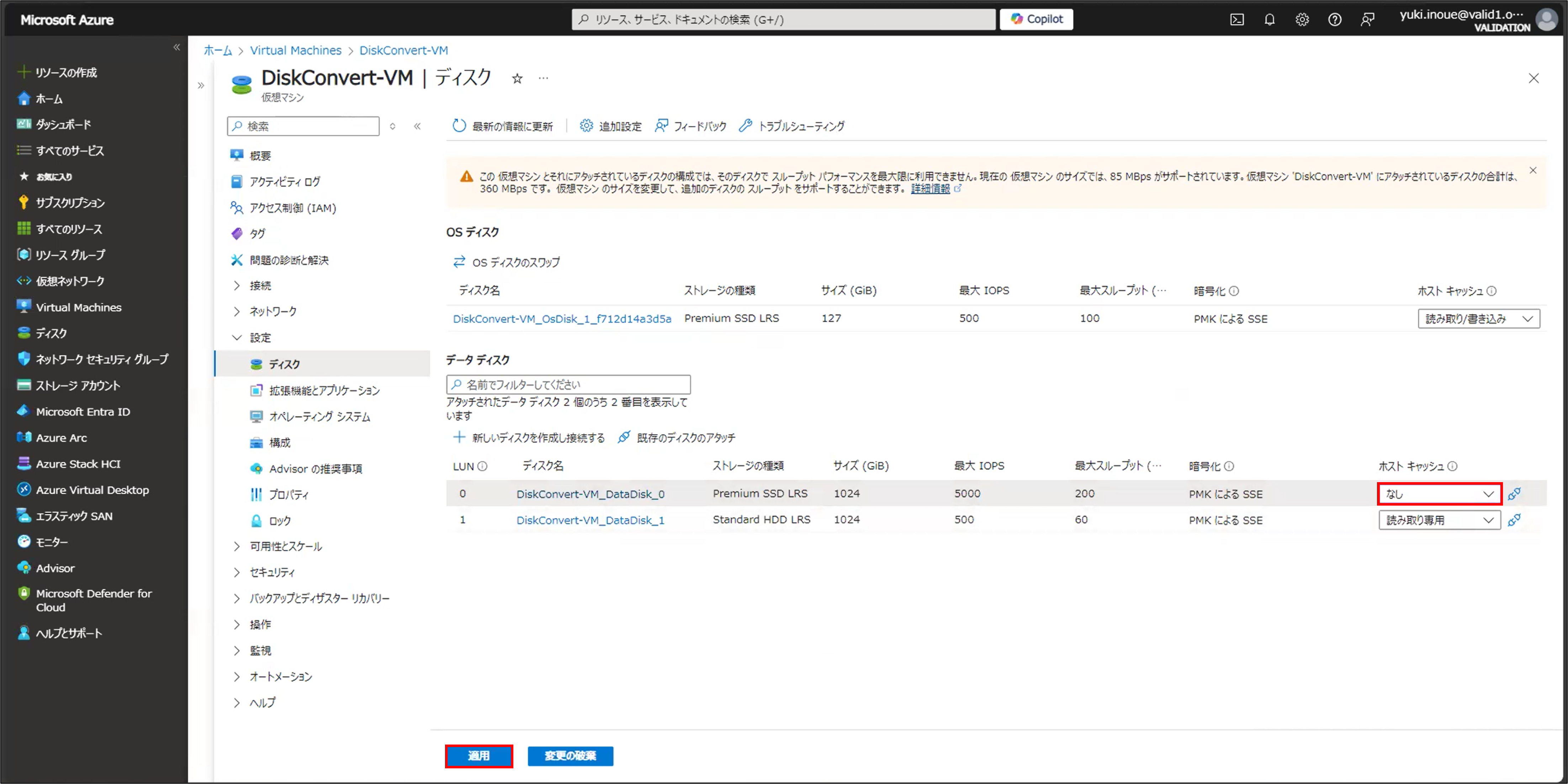Open ダッシュボード in sidebar
The height and width of the screenshot is (784, 1568).
point(54,124)
